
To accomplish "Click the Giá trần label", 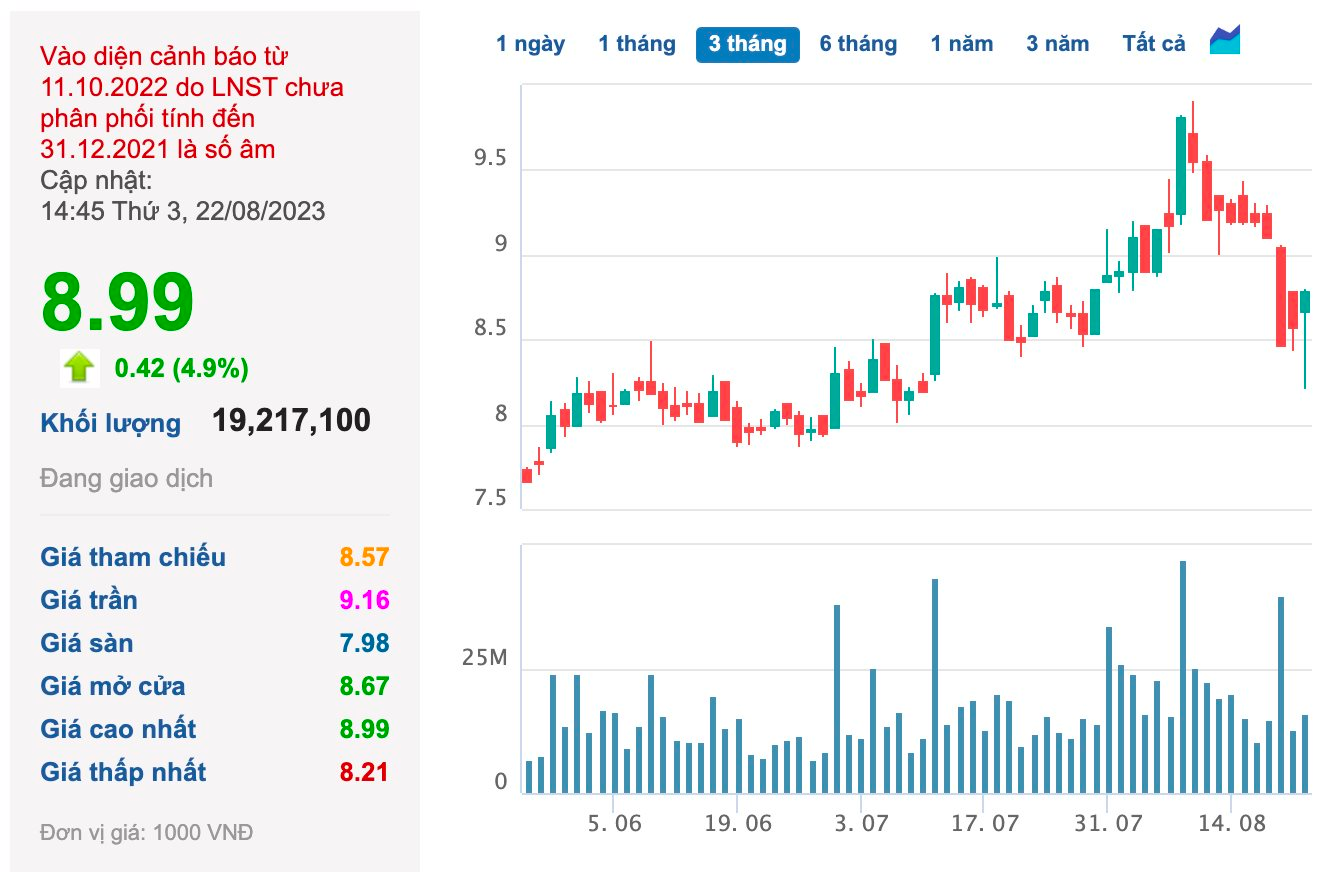I will [x=89, y=600].
